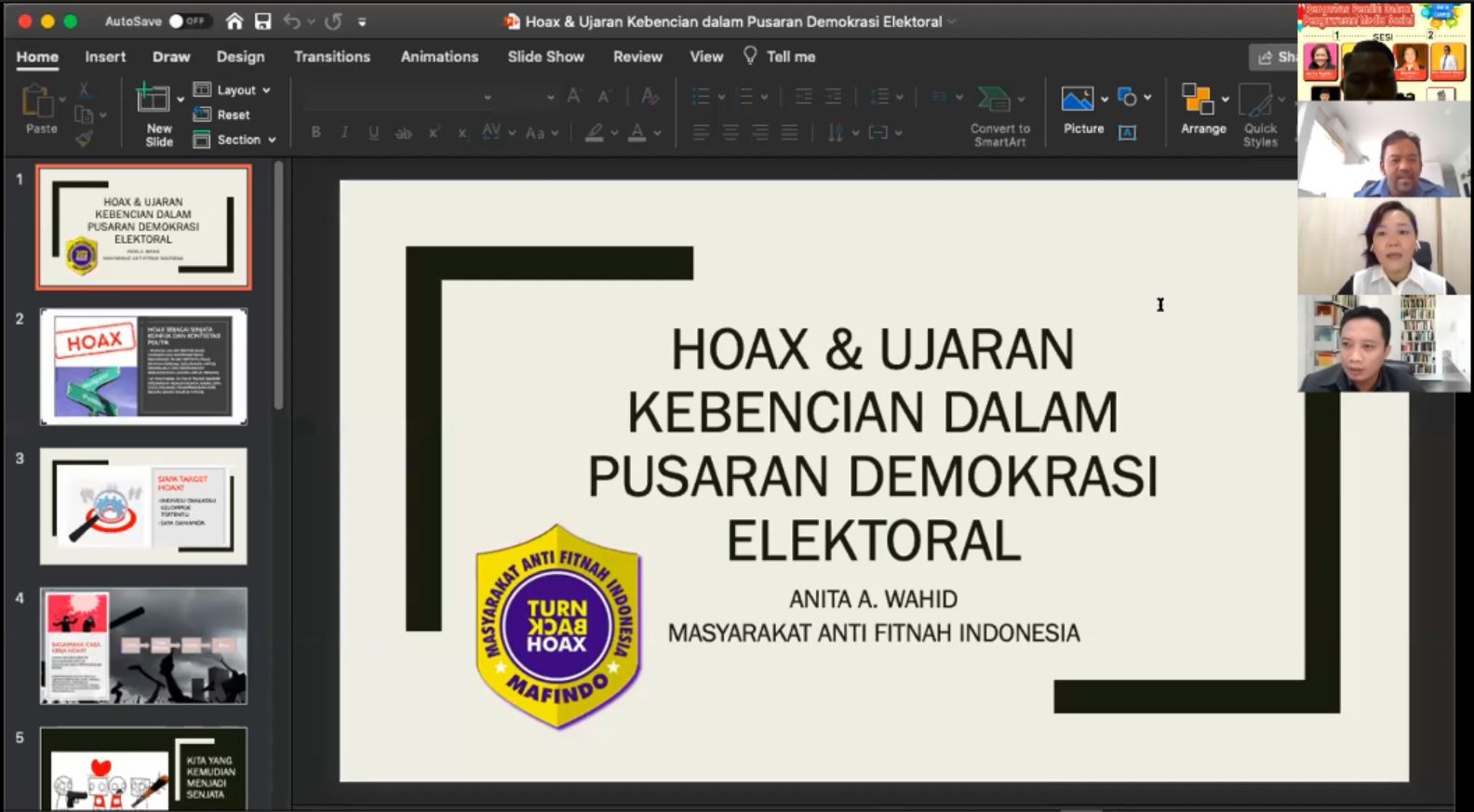
Task: Open Customize Quick Access Toolbar arrow
Action: click(362, 21)
